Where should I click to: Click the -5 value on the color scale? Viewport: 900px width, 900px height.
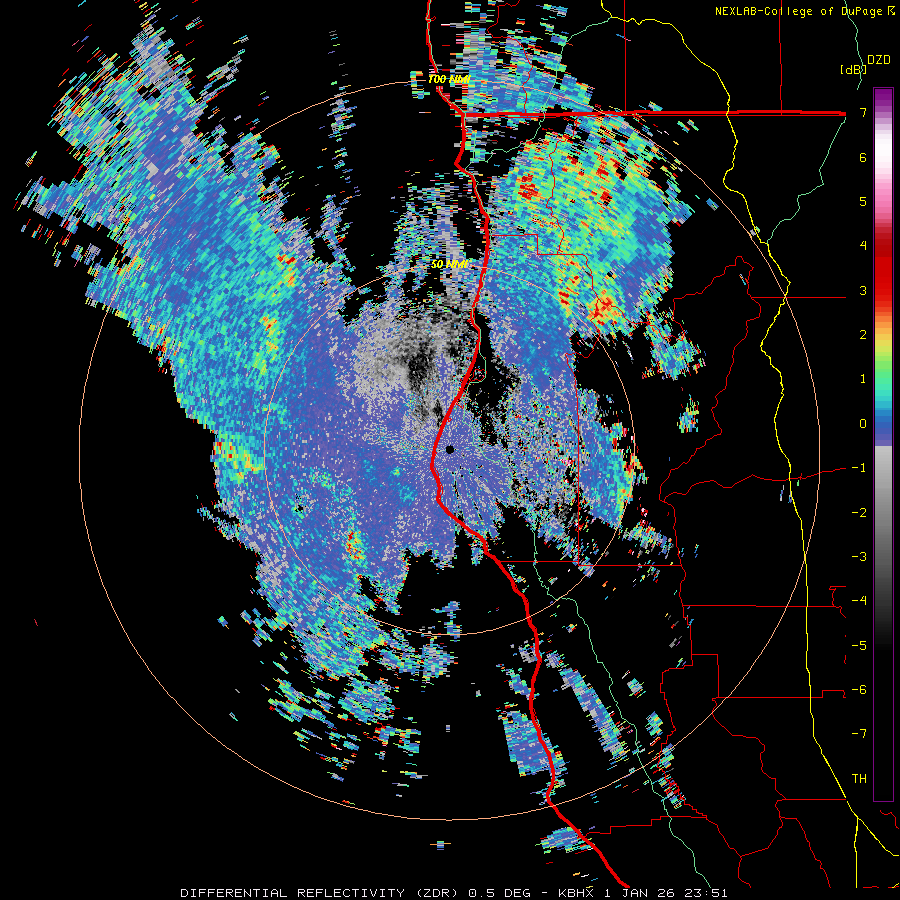pos(859,646)
